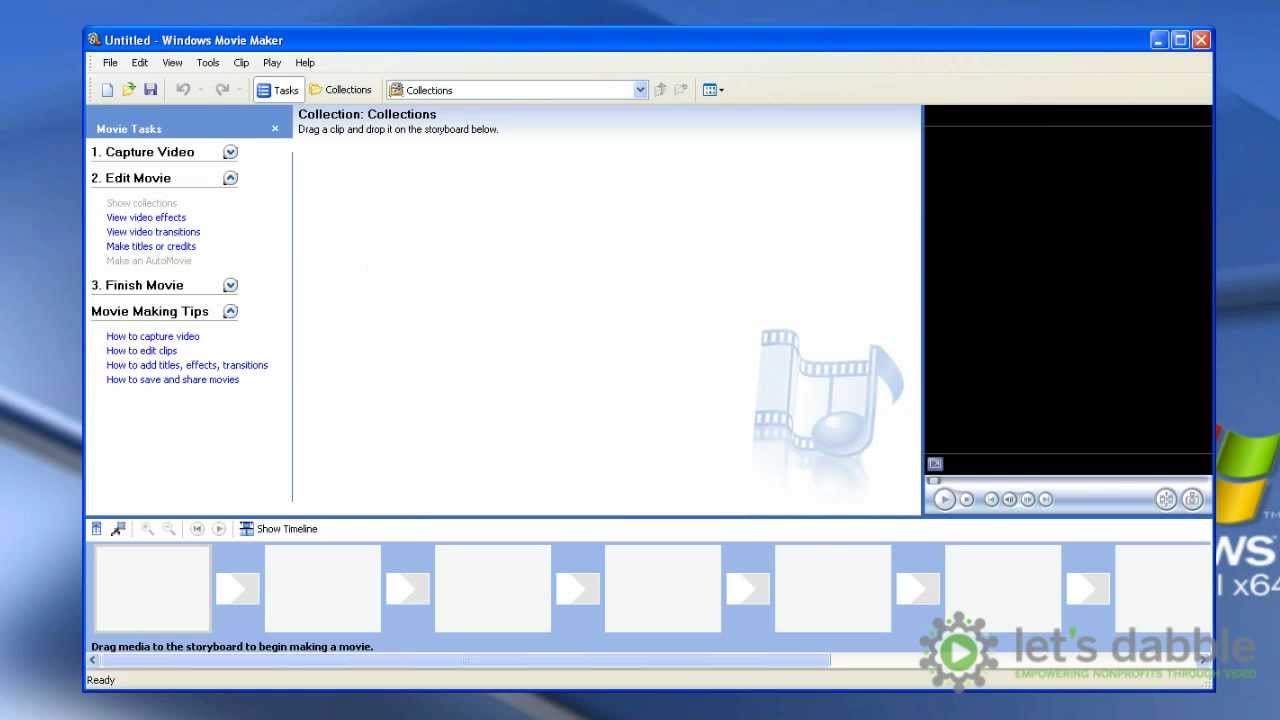Stop the preview monitor playback
Viewport: 1280px width, 720px height.
click(x=966, y=499)
